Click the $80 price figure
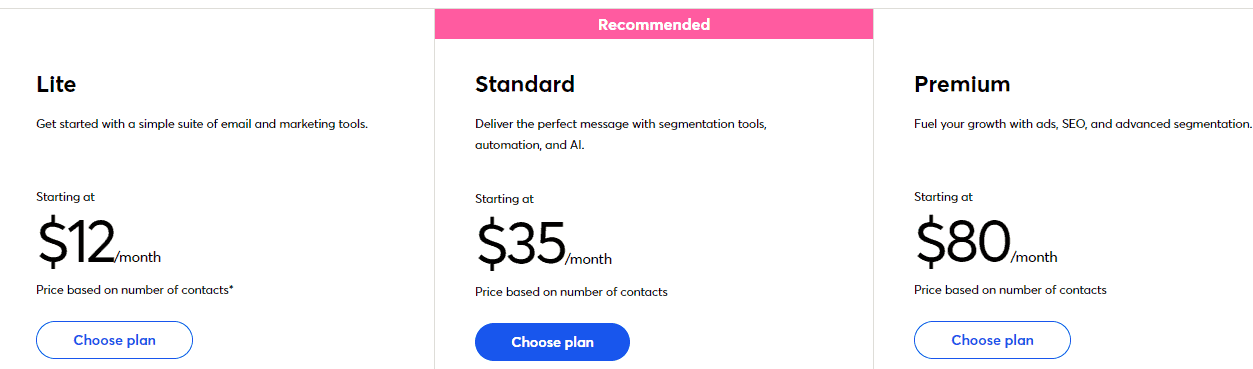1253x369 pixels. pyautogui.click(x=962, y=243)
